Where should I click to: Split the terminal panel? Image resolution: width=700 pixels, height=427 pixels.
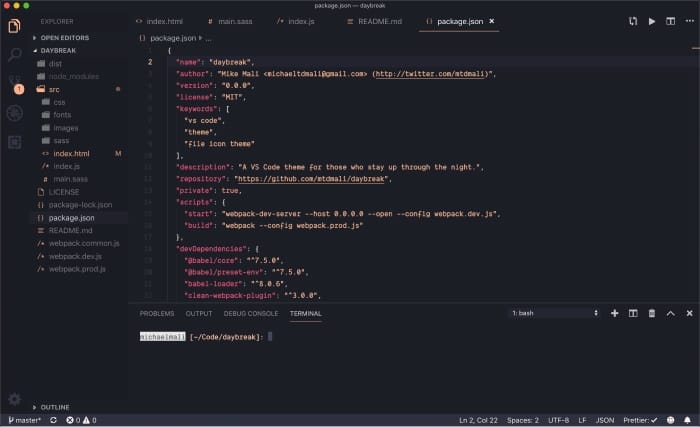(x=633, y=313)
